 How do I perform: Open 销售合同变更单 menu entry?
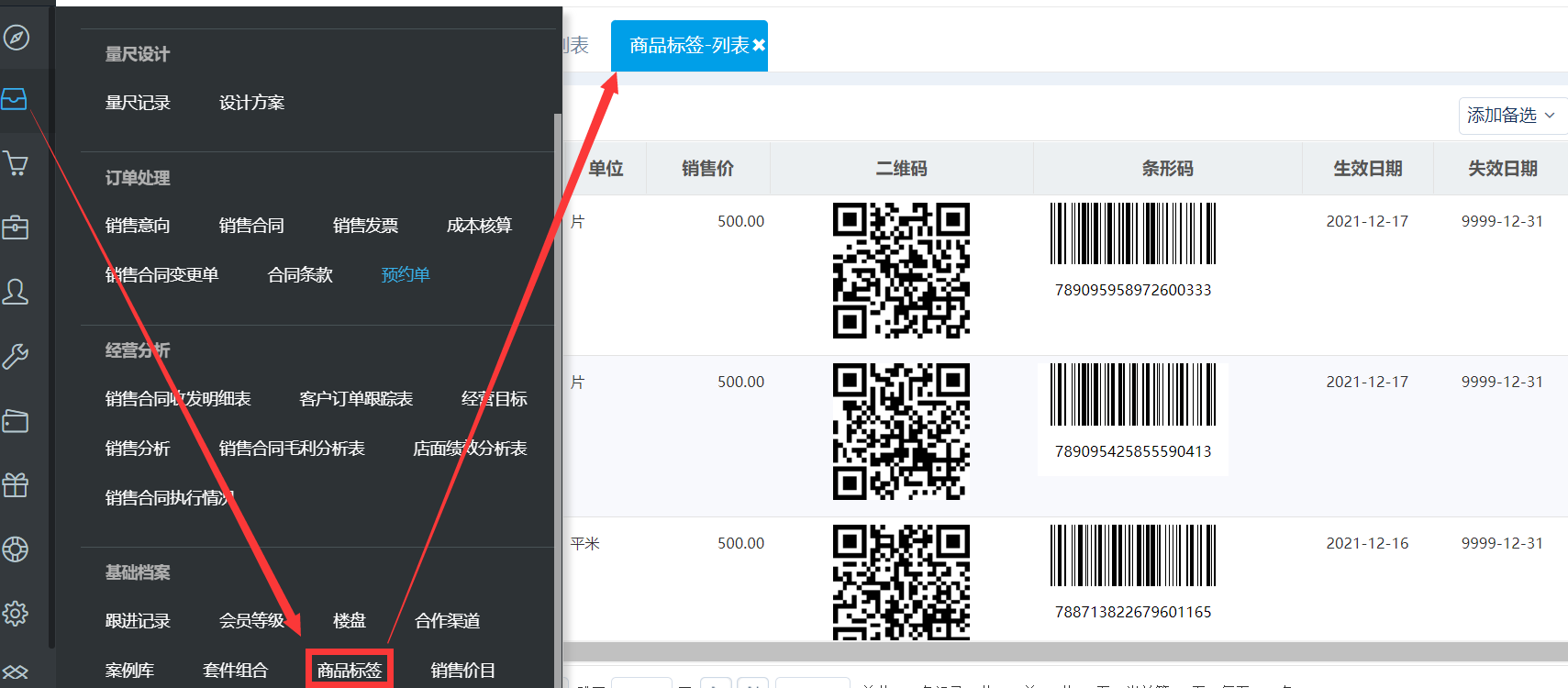click(161, 275)
